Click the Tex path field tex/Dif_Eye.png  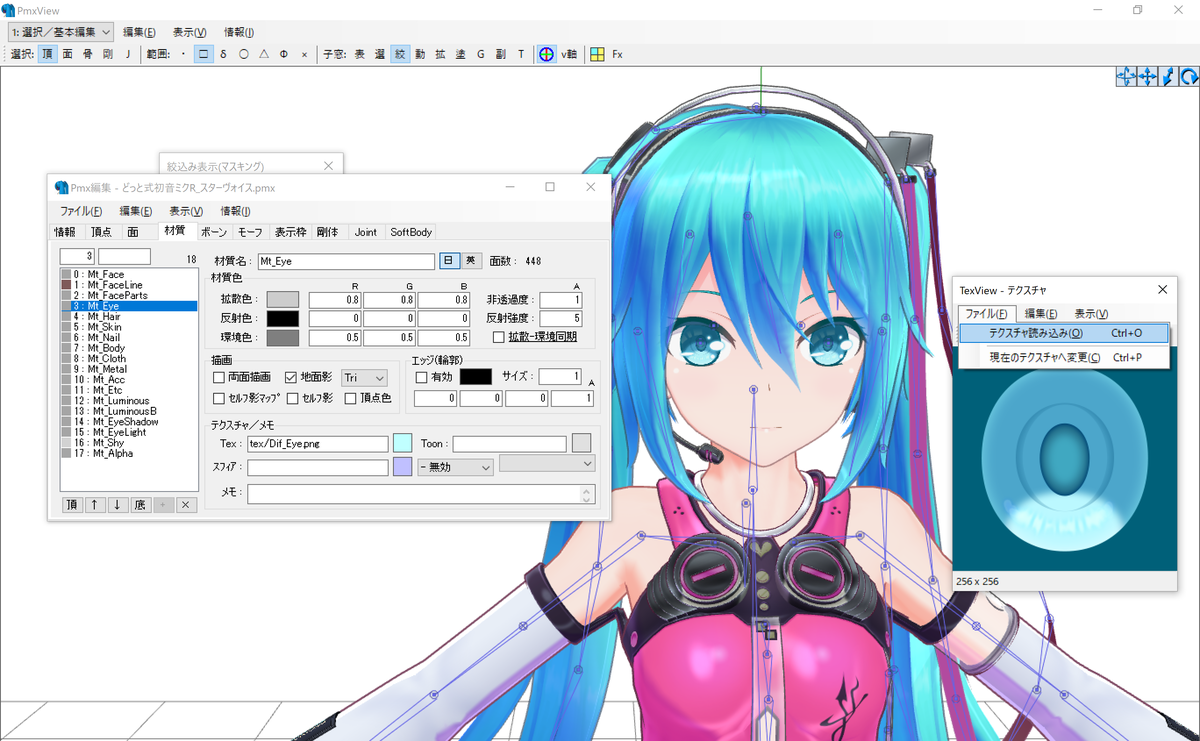point(317,443)
